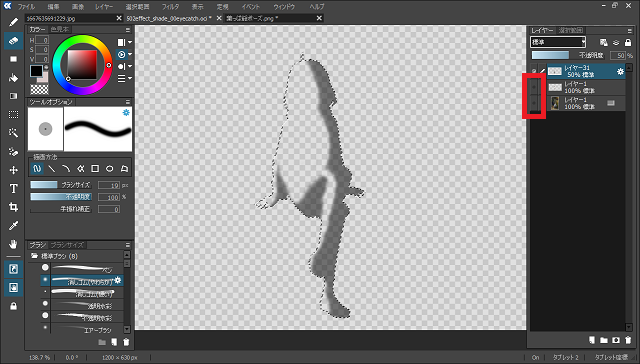Add new brush folder icon
Image resolution: width=640 pixels, height=364 pixels.
tap(102, 342)
